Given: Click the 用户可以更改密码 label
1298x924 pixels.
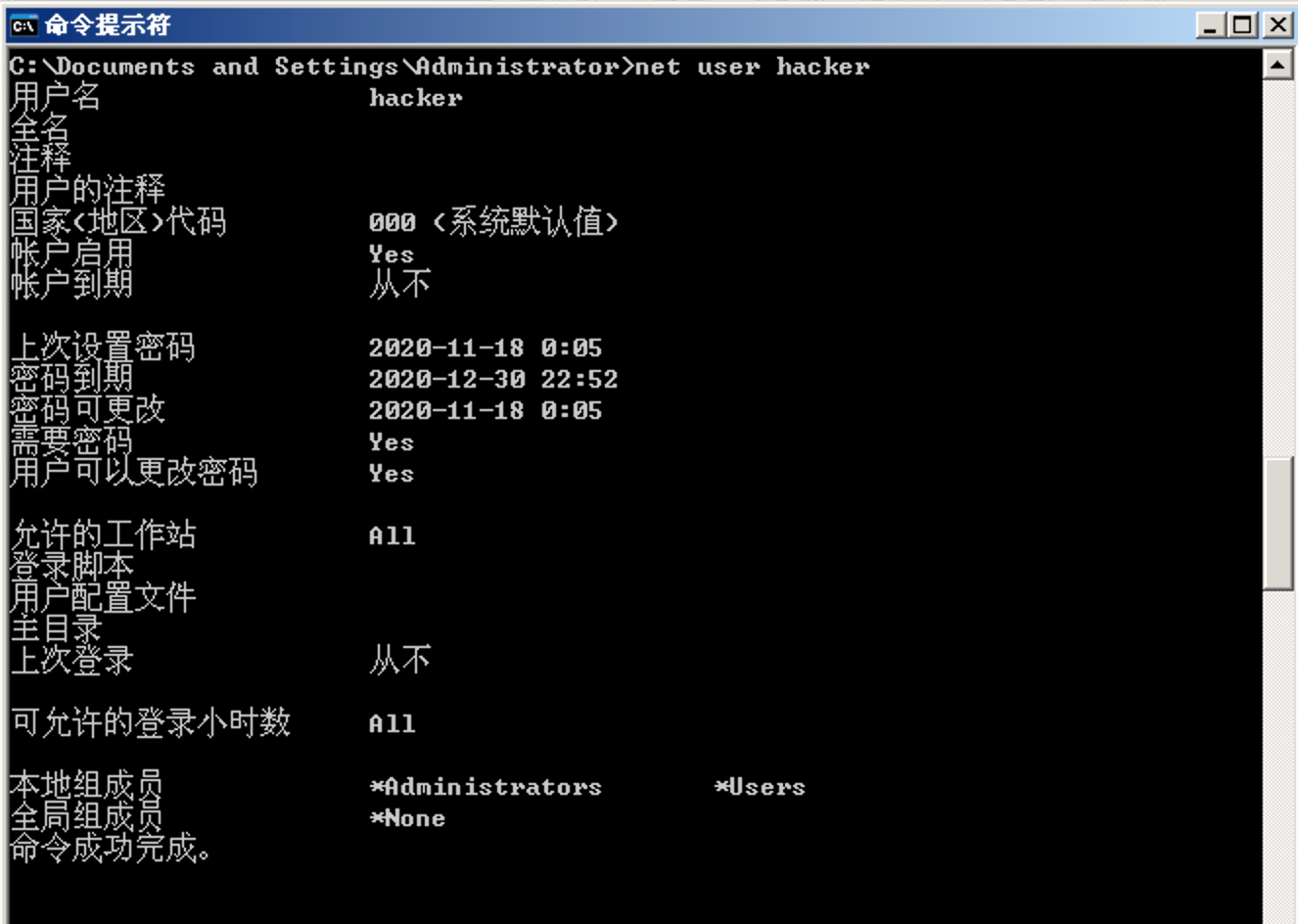Looking at the screenshot, I should pyautogui.click(x=134, y=473).
